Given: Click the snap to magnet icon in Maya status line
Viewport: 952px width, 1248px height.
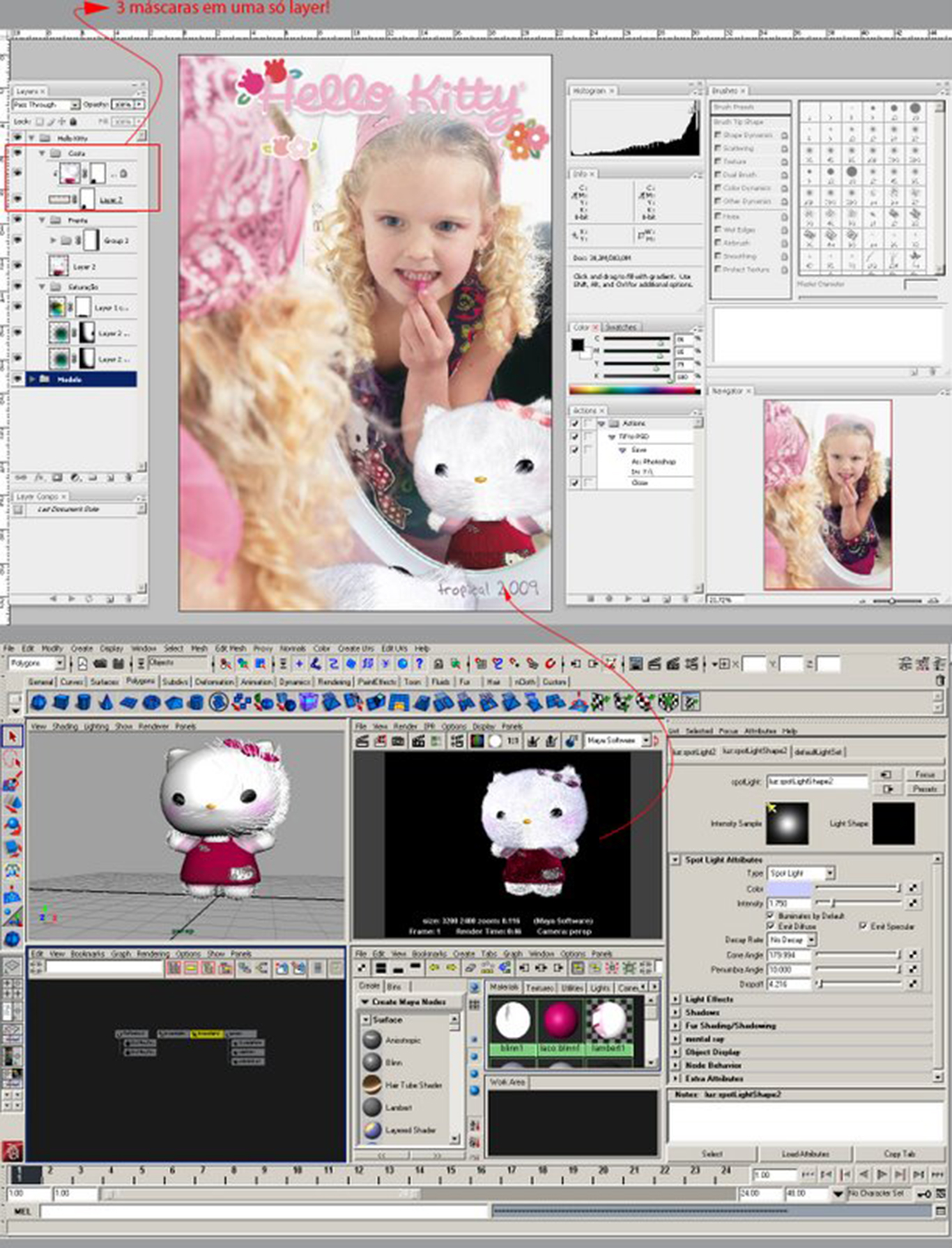Looking at the screenshot, I should coord(551,664).
